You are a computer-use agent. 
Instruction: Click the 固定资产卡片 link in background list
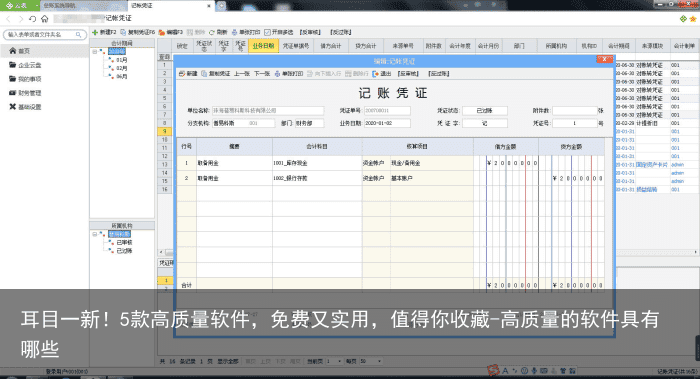[651, 165]
